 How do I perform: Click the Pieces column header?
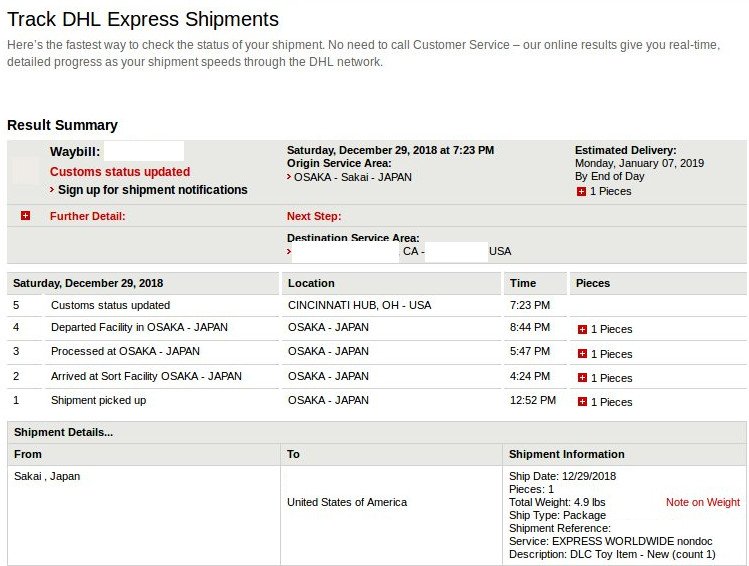[x=593, y=283]
